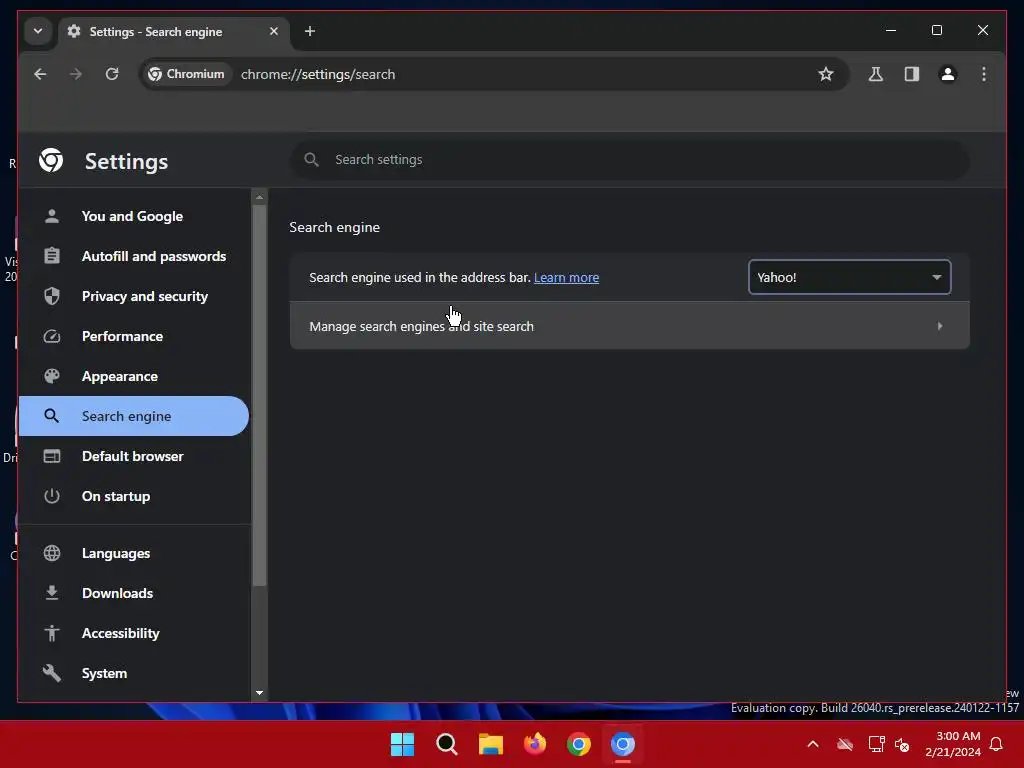Select Search engine in the sidebar
This screenshot has height=768, width=1024.
coord(133,416)
